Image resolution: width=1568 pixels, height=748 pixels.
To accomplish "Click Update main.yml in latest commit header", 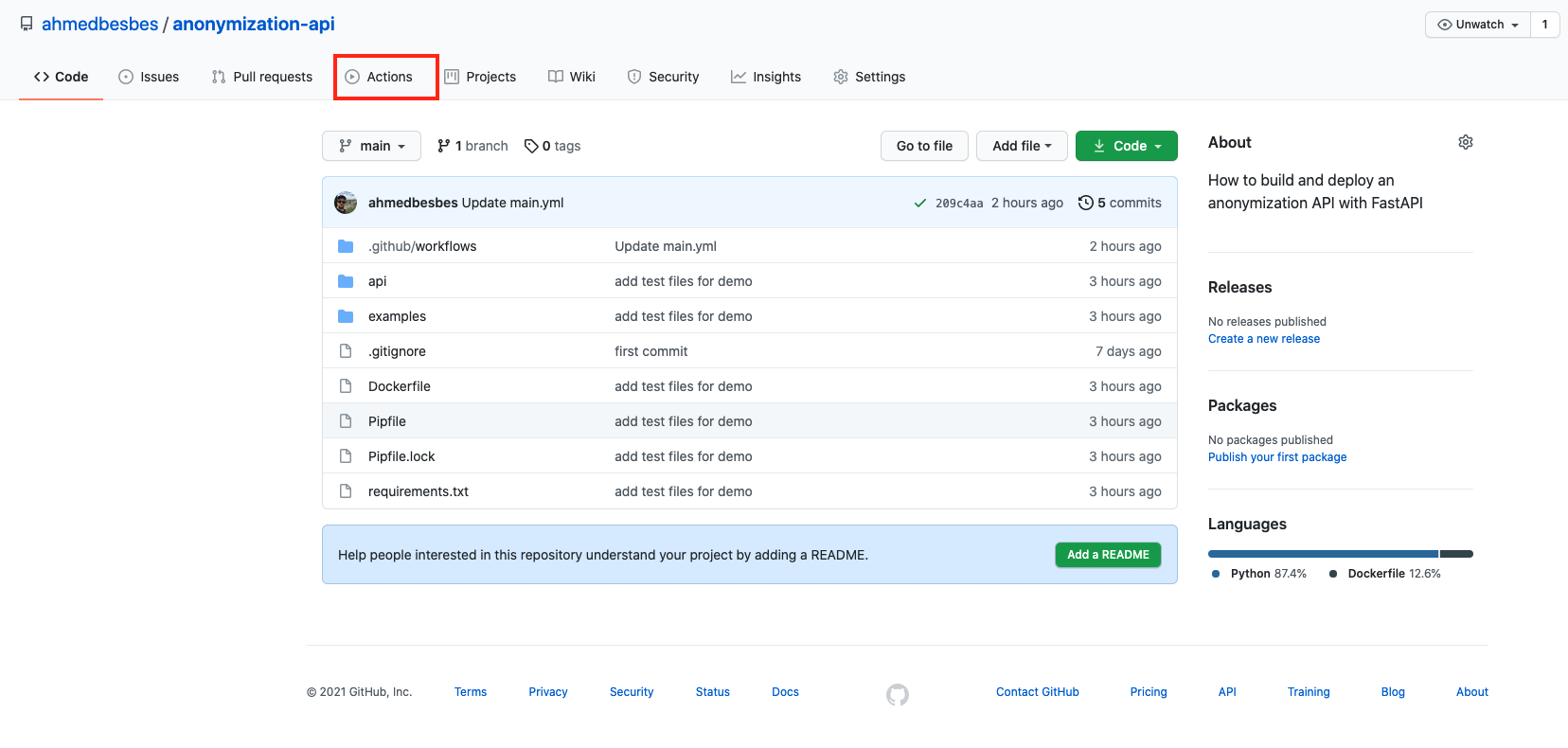I will point(512,203).
